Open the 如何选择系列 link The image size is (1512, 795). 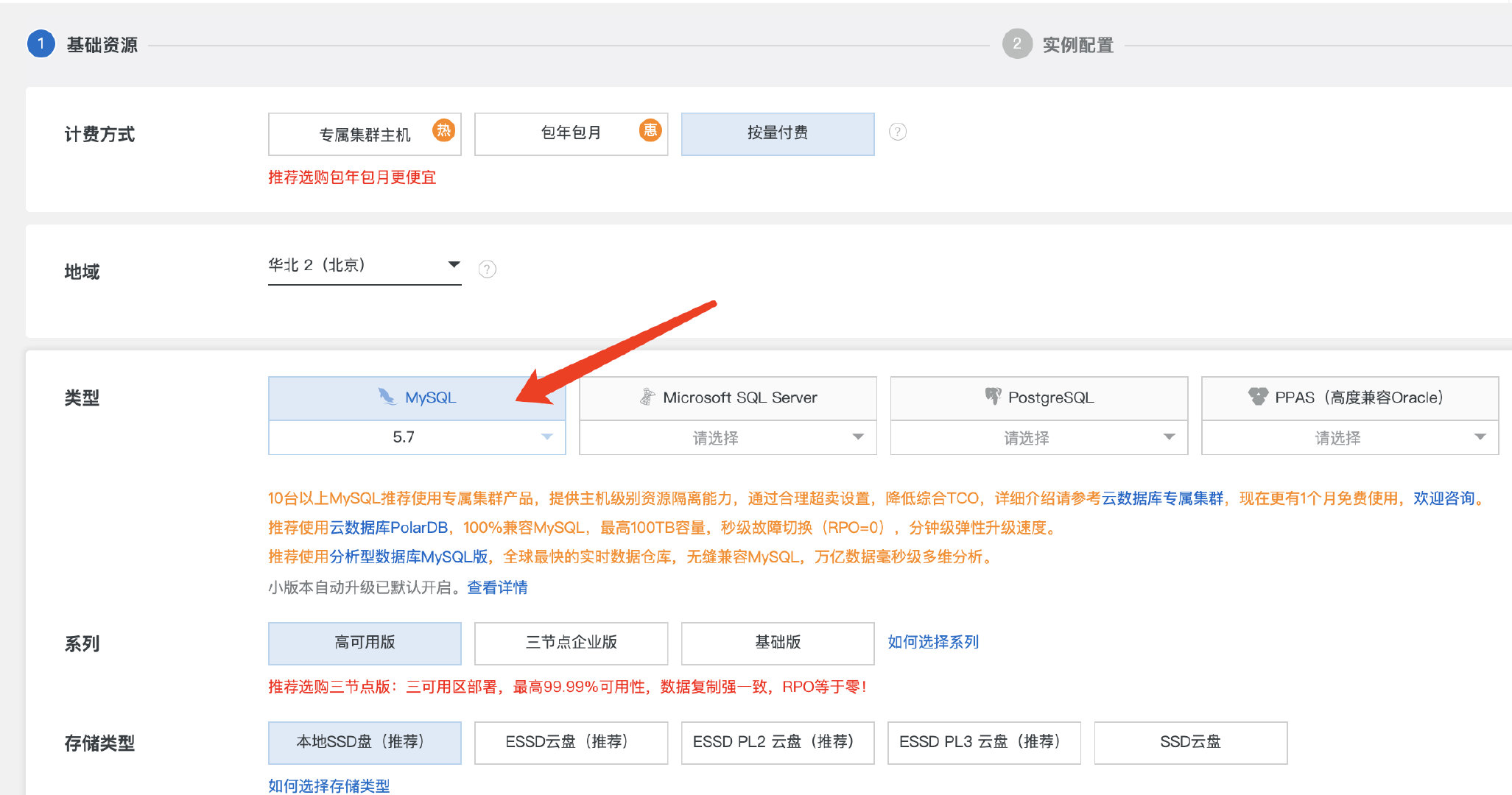pyautogui.click(x=933, y=642)
